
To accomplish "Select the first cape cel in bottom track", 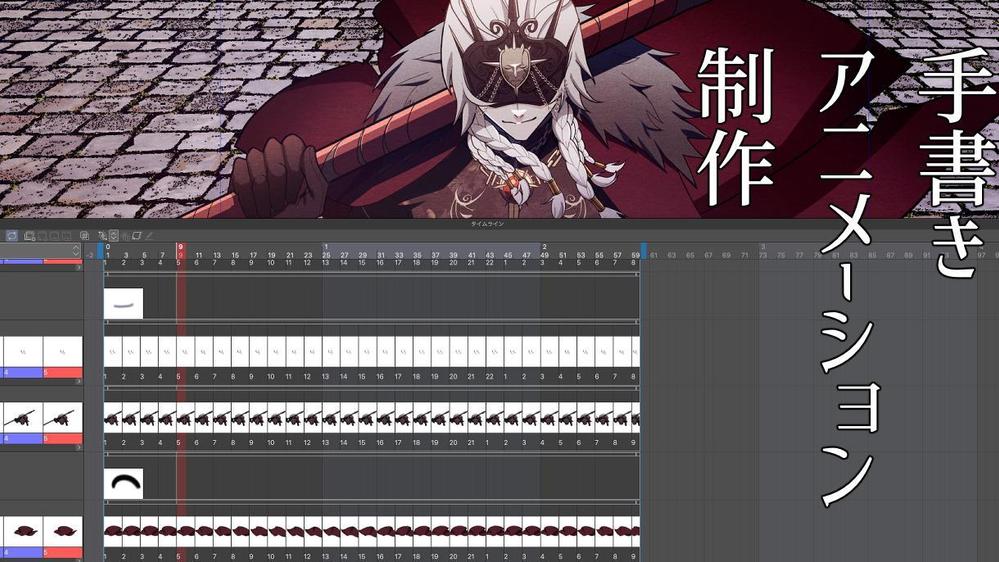I will coord(113,531).
